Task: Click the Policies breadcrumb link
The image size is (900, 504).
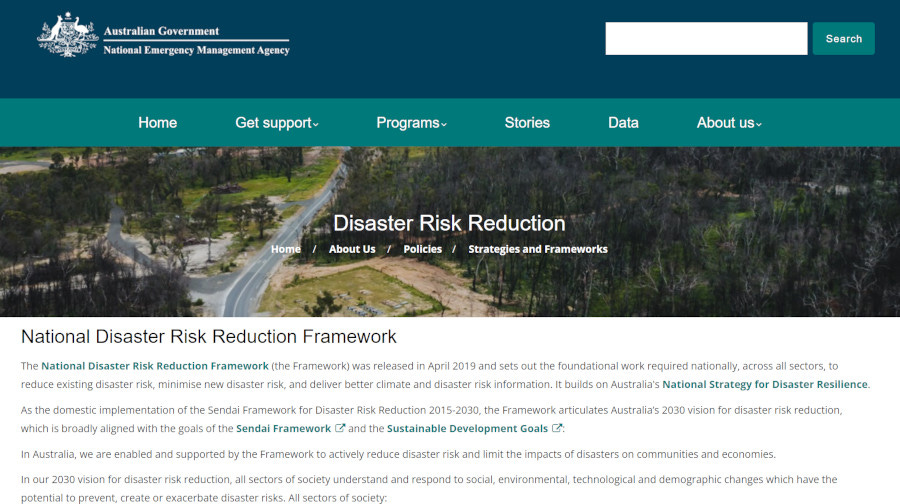Action: pos(422,249)
